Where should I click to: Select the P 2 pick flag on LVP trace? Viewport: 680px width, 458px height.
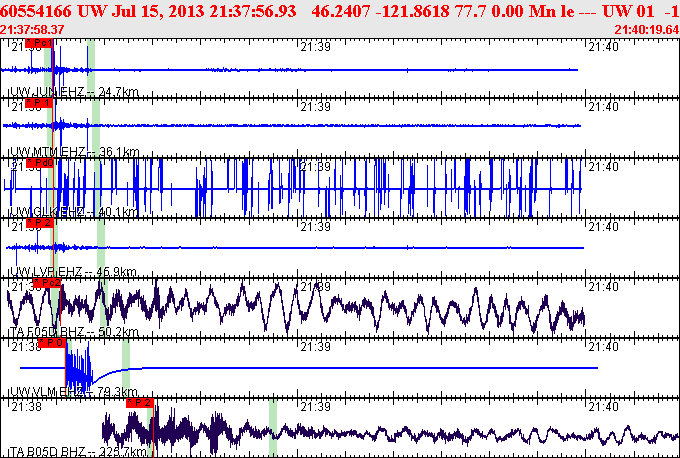tap(39, 223)
